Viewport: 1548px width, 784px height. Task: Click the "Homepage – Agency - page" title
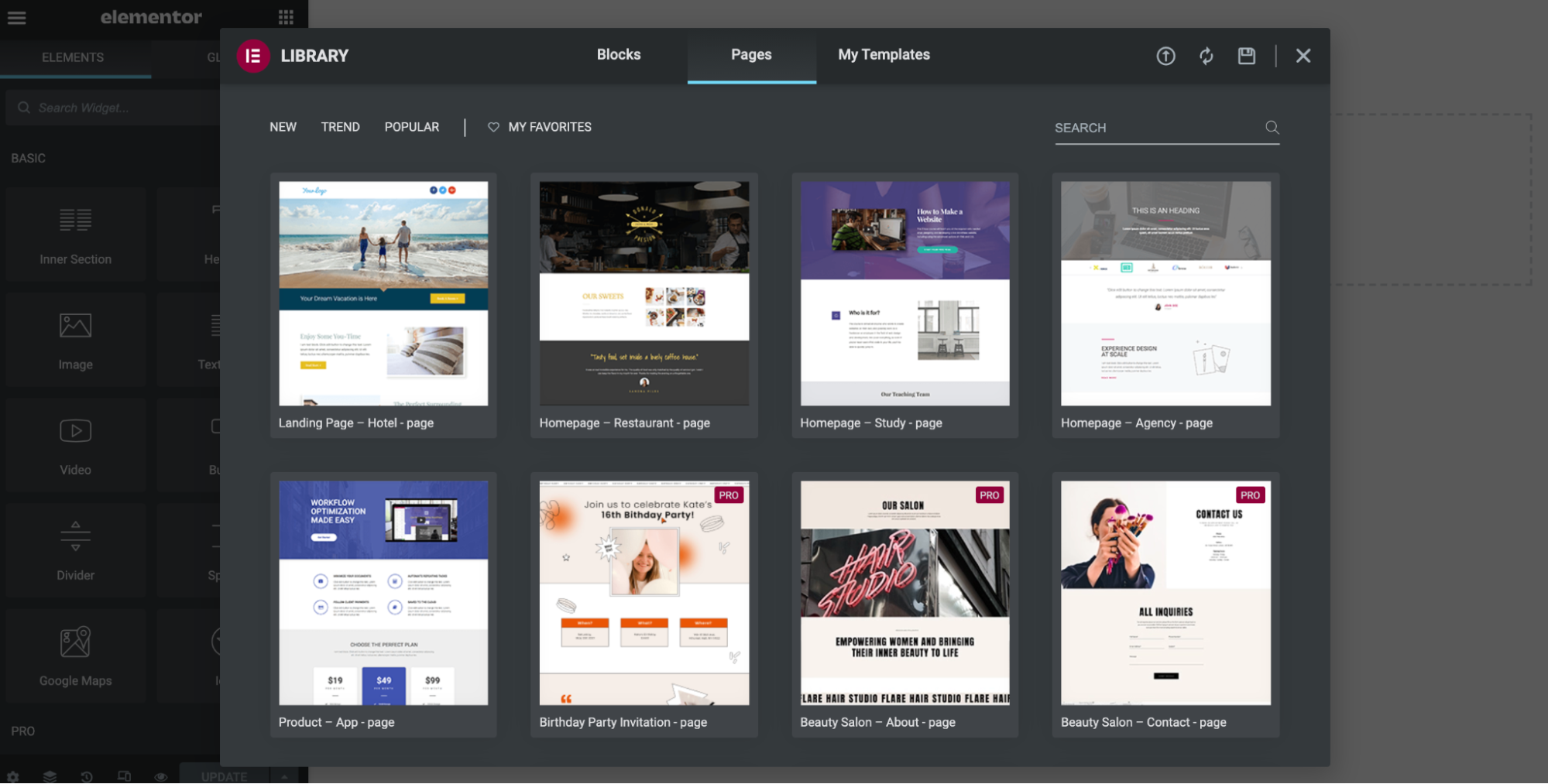point(1137,423)
